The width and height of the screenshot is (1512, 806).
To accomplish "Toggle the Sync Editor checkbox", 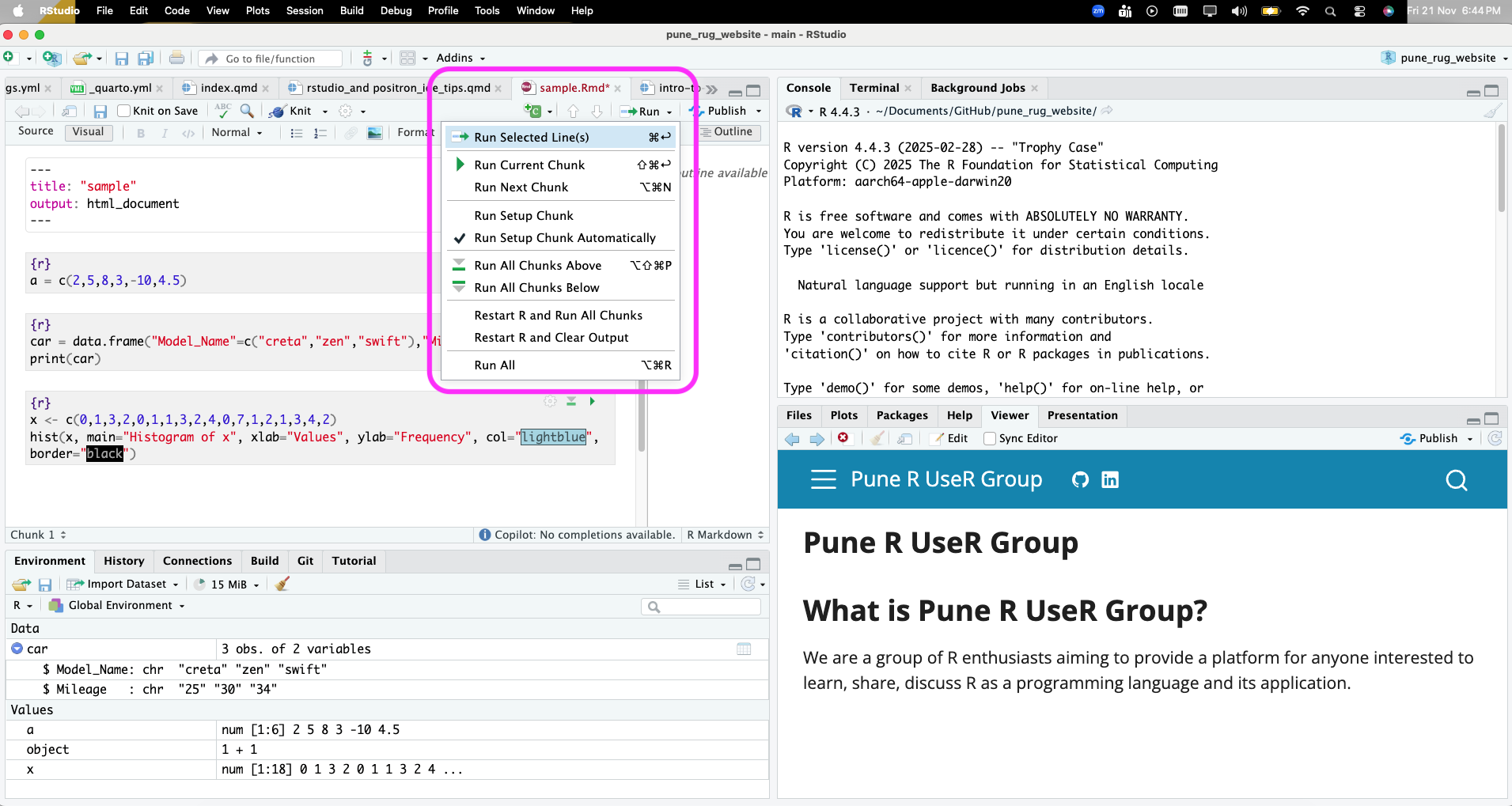I will (x=990, y=439).
